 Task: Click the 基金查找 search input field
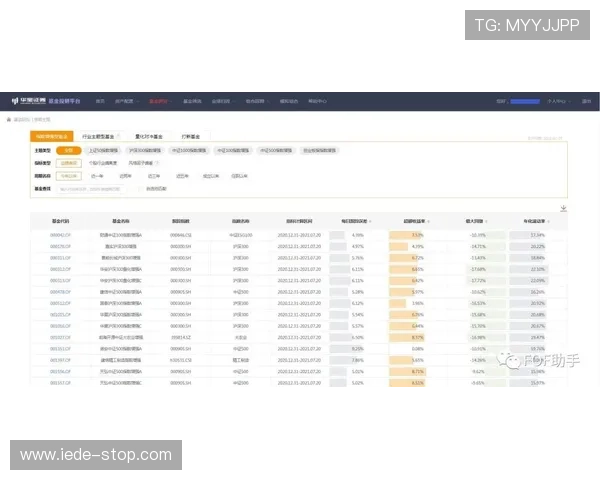(x=91, y=189)
